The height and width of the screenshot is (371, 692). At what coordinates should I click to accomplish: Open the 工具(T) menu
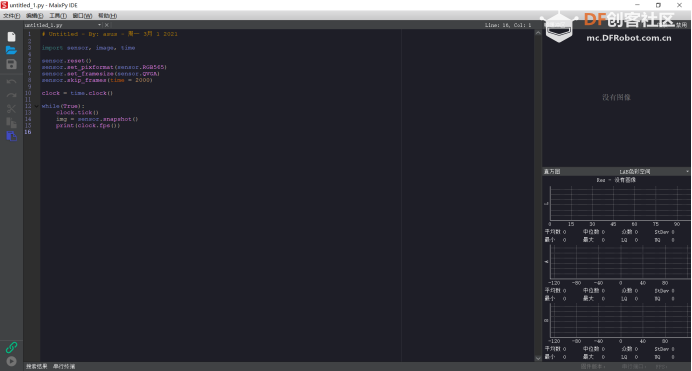(x=58, y=16)
